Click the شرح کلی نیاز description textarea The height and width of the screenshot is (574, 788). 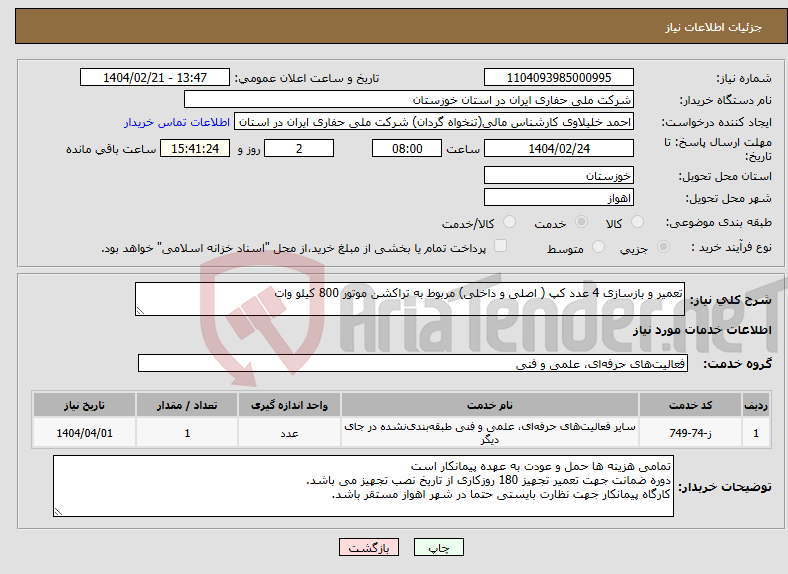tap(410, 299)
